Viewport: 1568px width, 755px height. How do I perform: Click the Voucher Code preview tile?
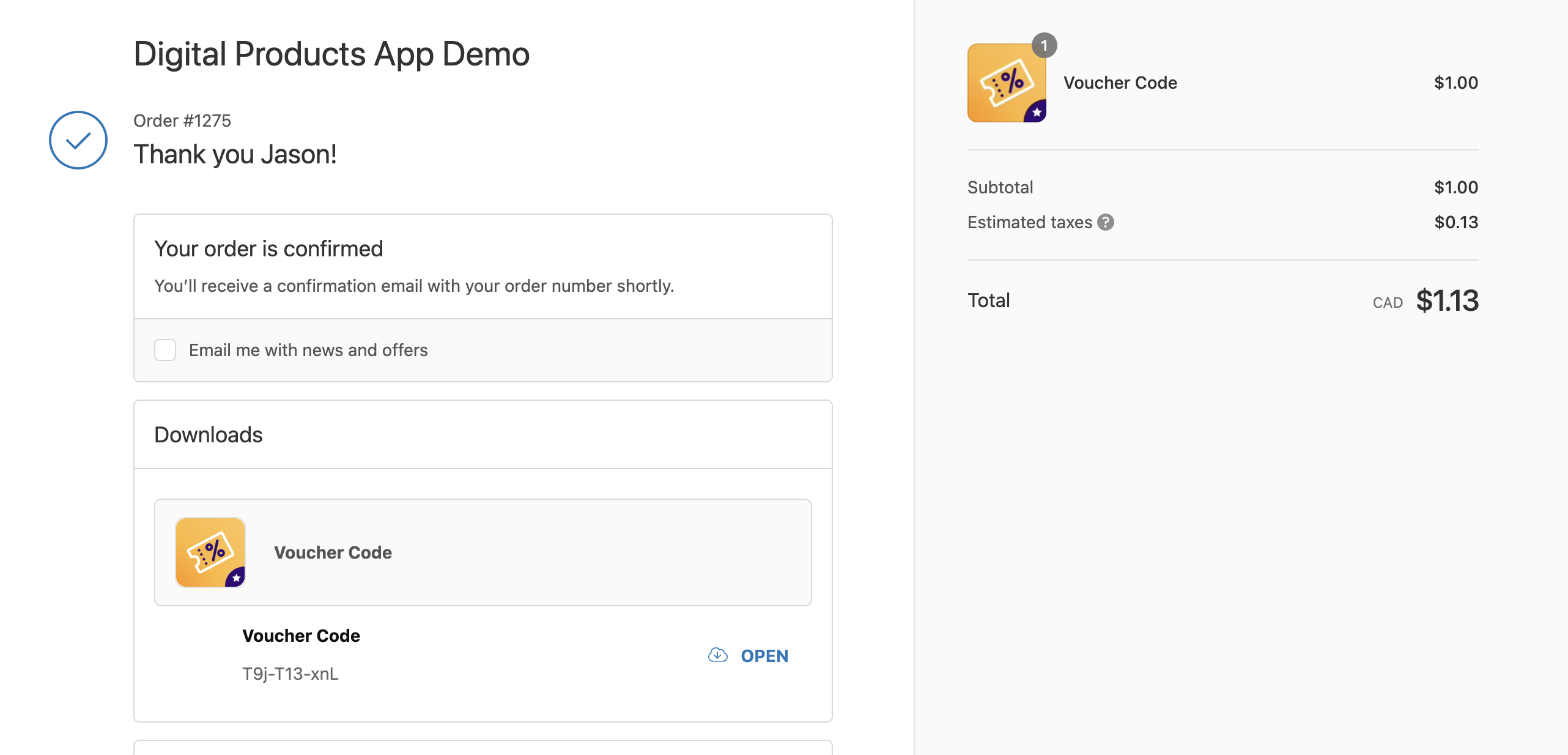483,552
